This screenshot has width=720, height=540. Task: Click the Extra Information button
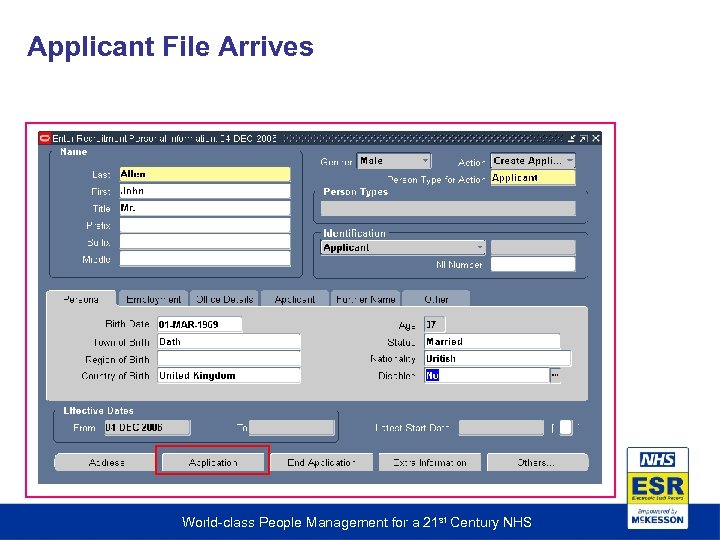pyautogui.click(x=430, y=462)
